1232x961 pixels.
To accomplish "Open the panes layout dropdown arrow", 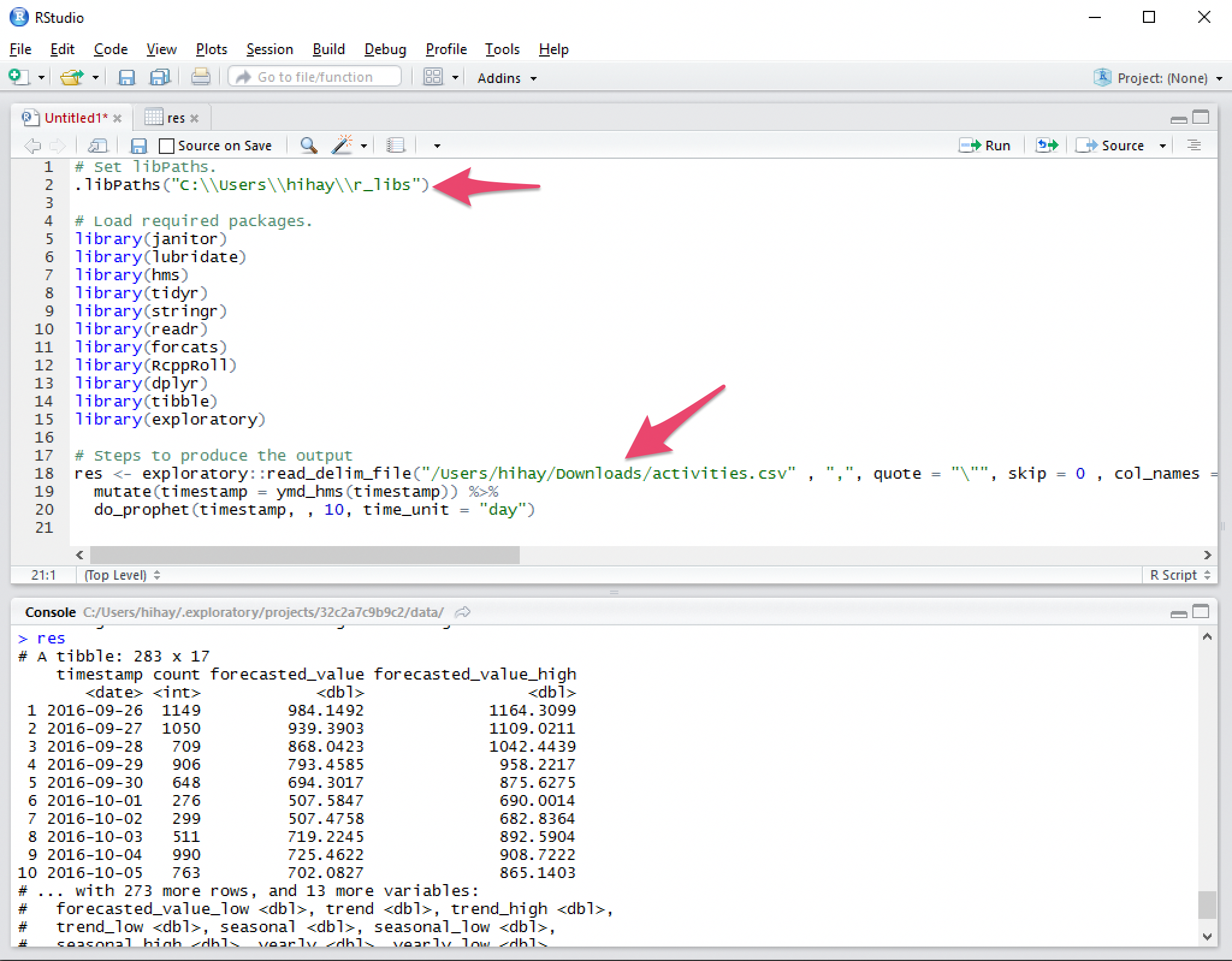I will (455, 78).
